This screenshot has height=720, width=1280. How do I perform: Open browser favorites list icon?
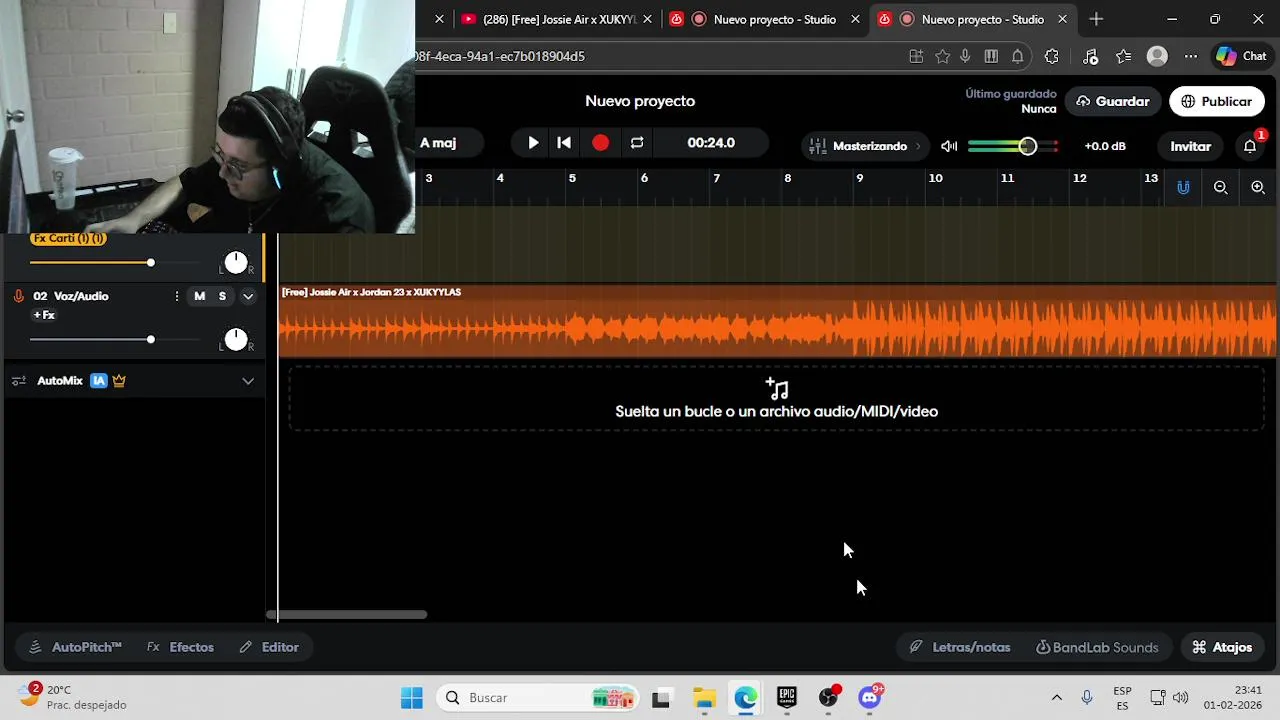(x=1124, y=56)
